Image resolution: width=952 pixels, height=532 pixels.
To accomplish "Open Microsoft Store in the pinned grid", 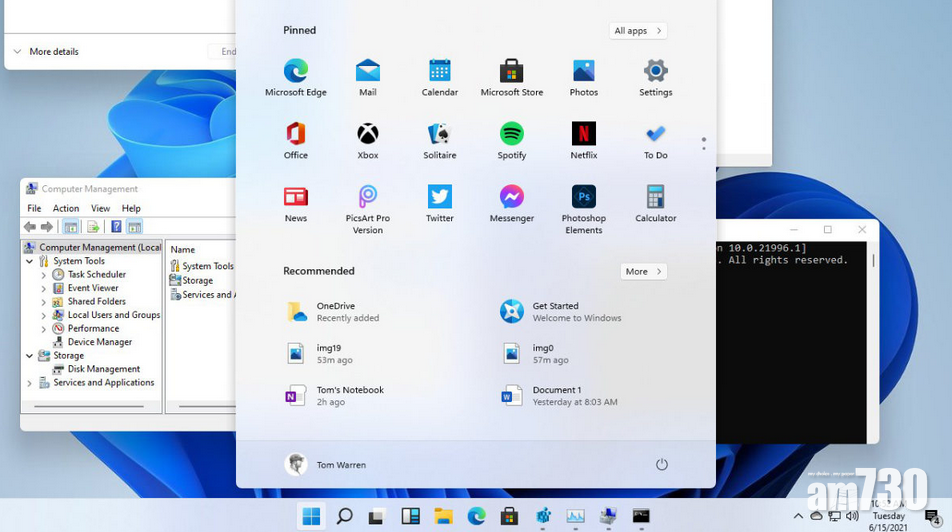I will pos(511,78).
